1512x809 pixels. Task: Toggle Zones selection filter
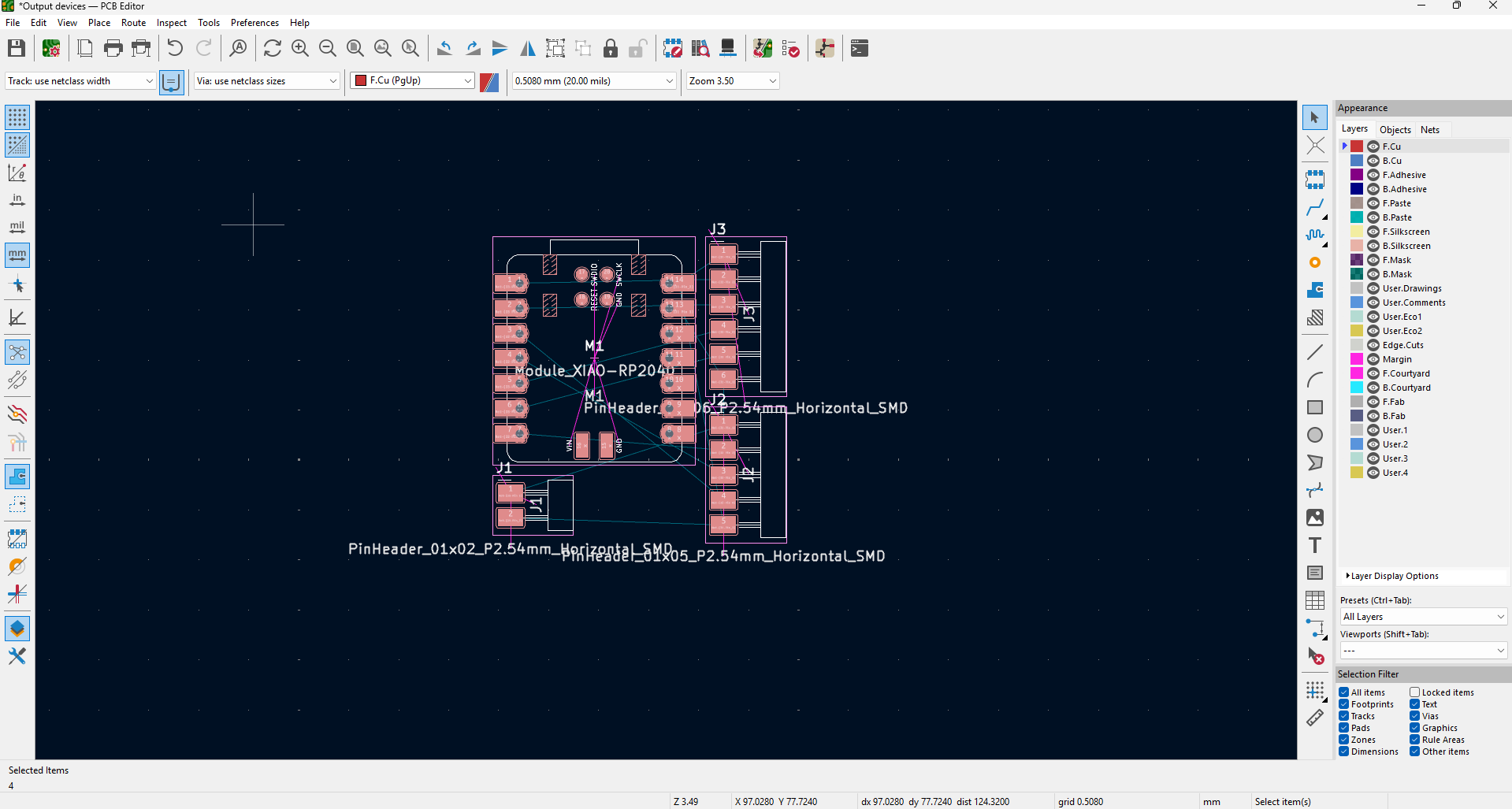(x=1344, y=740)
